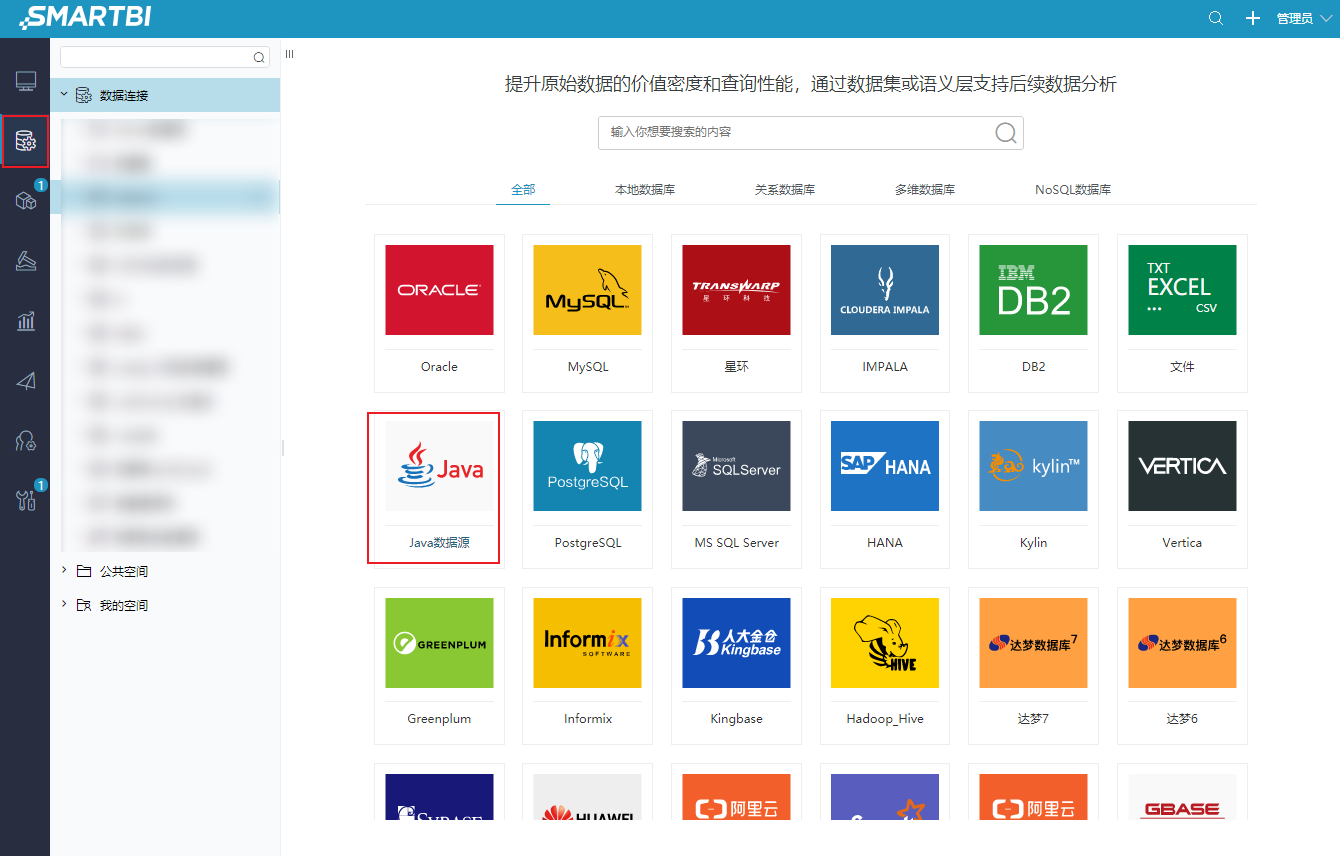The width and height of the screenshot is (1340, 856).
Task: Choose the Greenplum datasource tile
Action: [439, 665]
